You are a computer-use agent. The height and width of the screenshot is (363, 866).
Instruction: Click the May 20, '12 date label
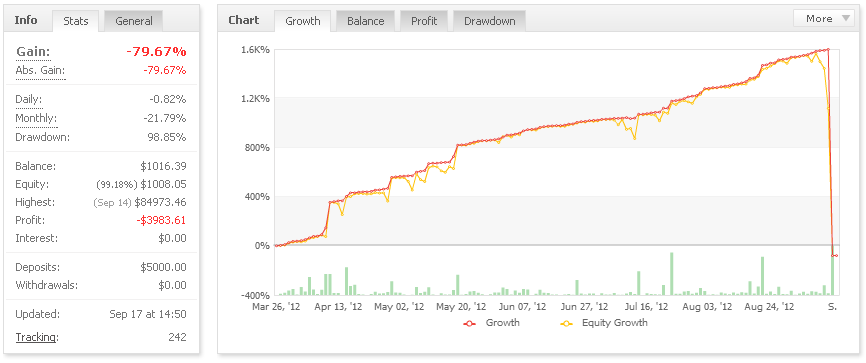click(461, 306)
